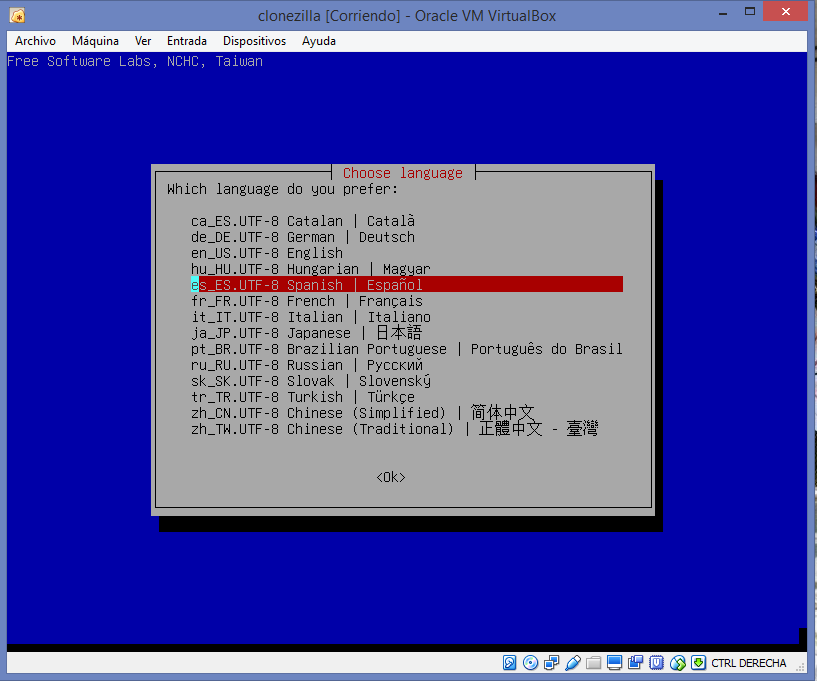Open the Ayuda menu
Image resolution: width=817 pixels, height=681 pixels.
coord(319,41)
